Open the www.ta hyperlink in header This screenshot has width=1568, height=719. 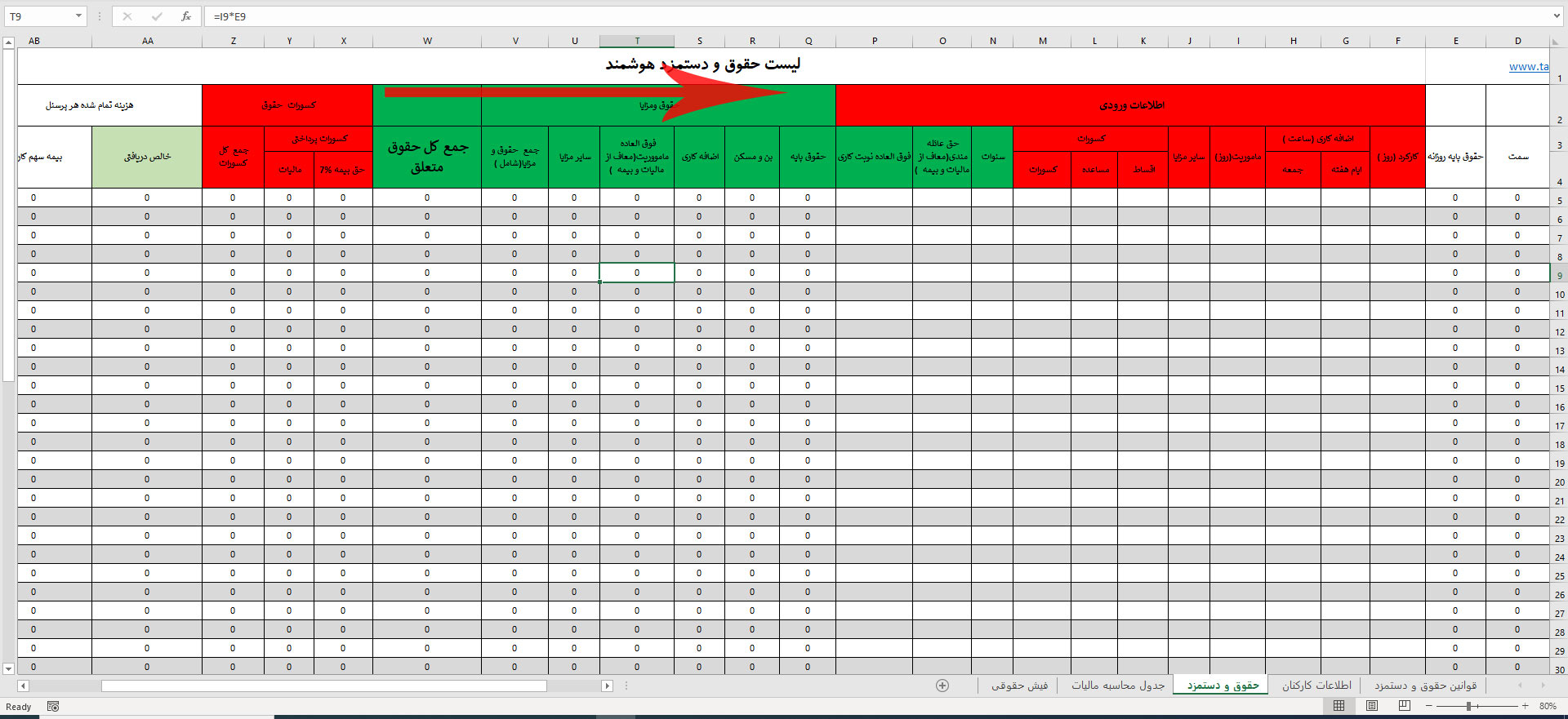click(1529, 67)
